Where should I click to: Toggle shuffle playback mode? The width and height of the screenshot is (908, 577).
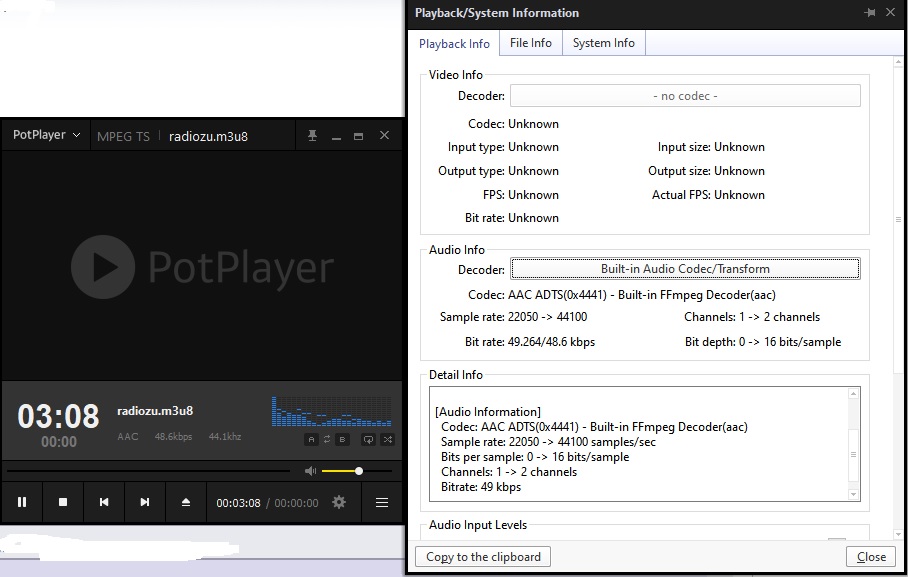coord(387,439)
